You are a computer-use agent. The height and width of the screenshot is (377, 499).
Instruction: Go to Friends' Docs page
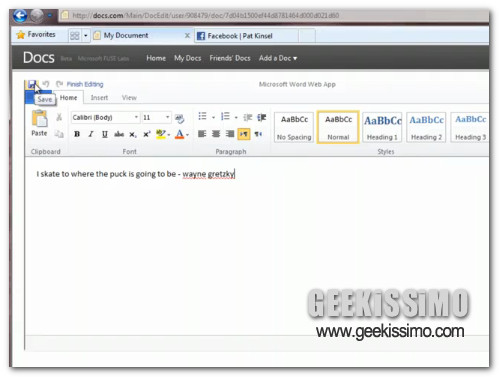click(x=230, y=58)
